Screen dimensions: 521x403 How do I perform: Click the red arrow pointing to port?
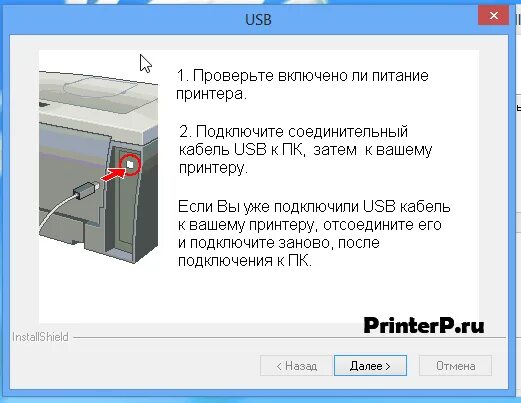click(113, 174)
